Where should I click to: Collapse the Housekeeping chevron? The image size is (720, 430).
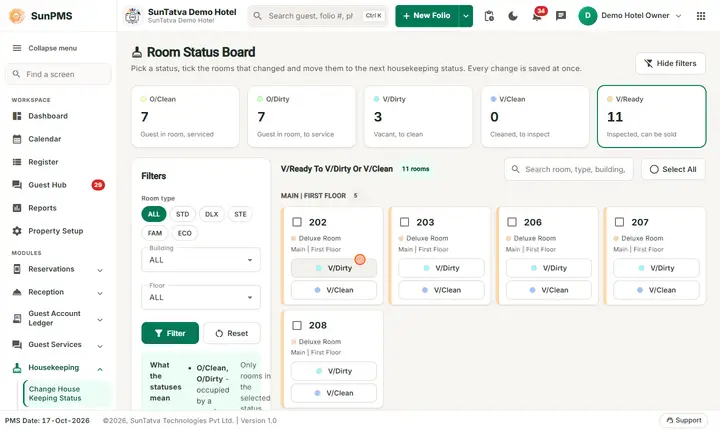[x=100, y=369]
